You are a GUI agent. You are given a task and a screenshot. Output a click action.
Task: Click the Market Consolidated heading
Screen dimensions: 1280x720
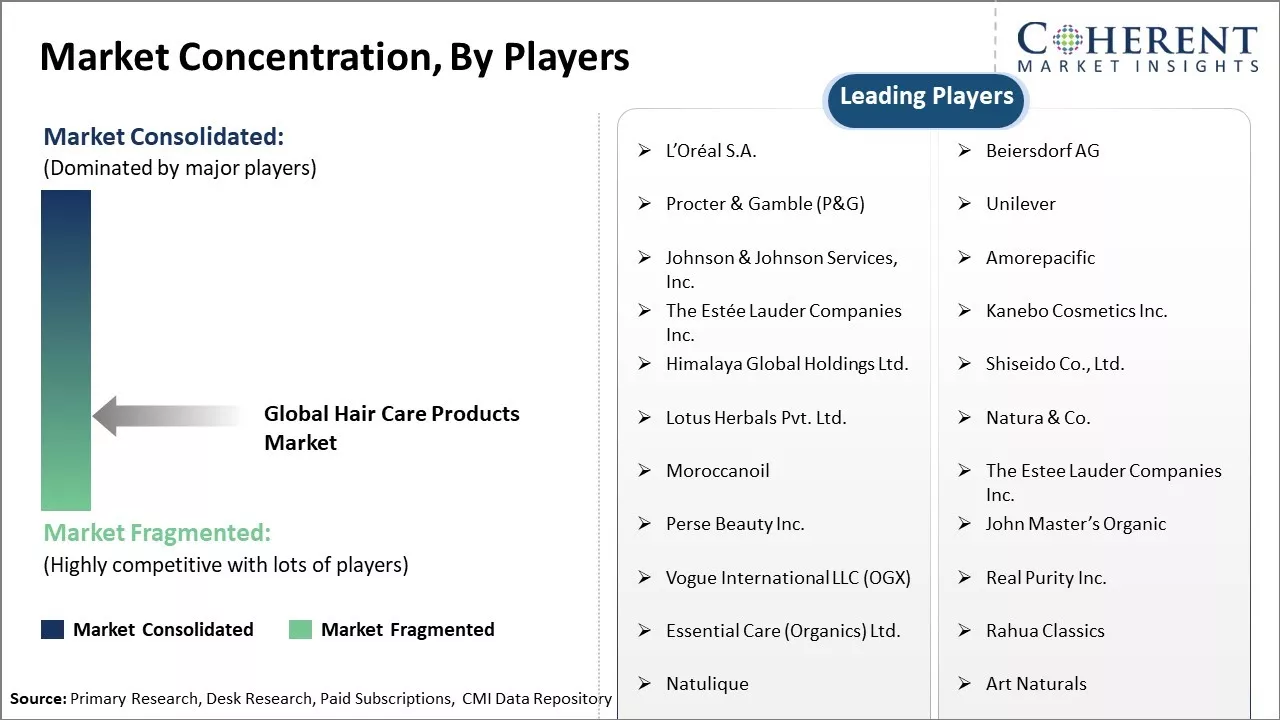(x=164, y=137)
